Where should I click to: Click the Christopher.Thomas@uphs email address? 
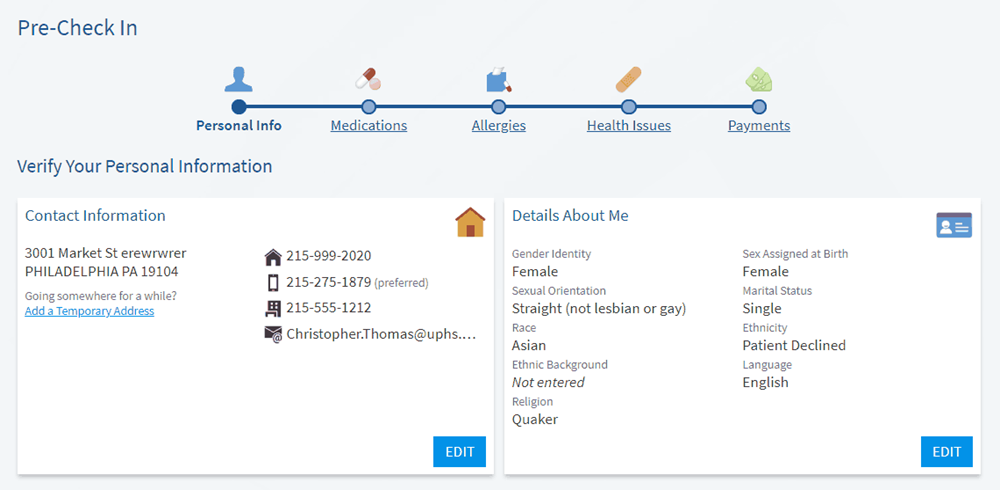click(x=381, y=334)
